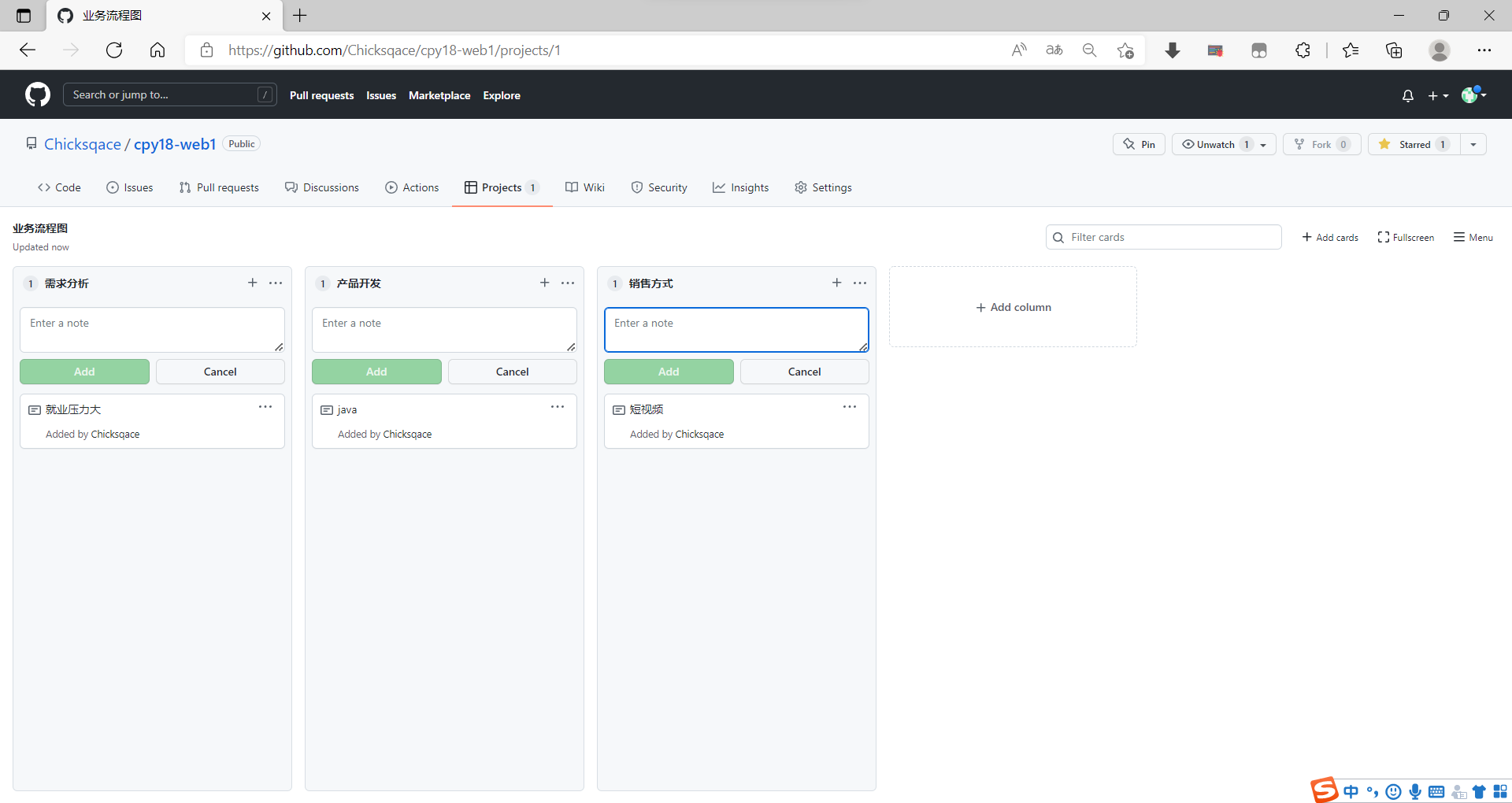The width and height of the screenshot is (1512, 803).
Task: Open the Marketplace menu item
Action: tap(439, 95)
